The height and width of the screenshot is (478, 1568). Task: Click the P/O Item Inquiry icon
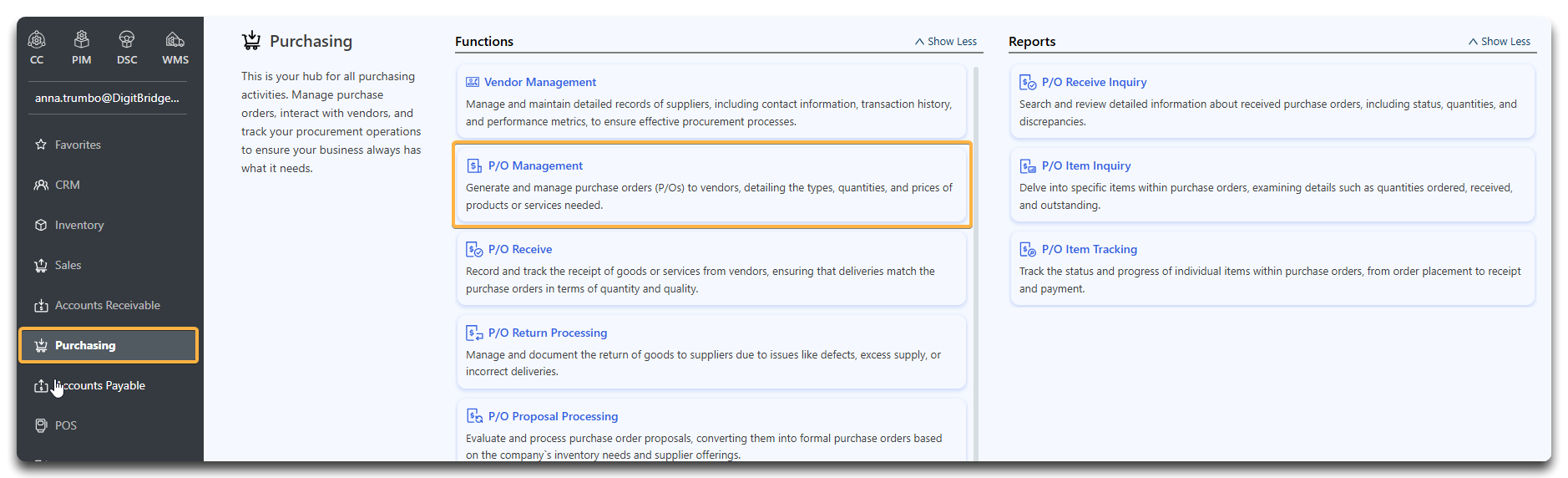pos(1028,165)
